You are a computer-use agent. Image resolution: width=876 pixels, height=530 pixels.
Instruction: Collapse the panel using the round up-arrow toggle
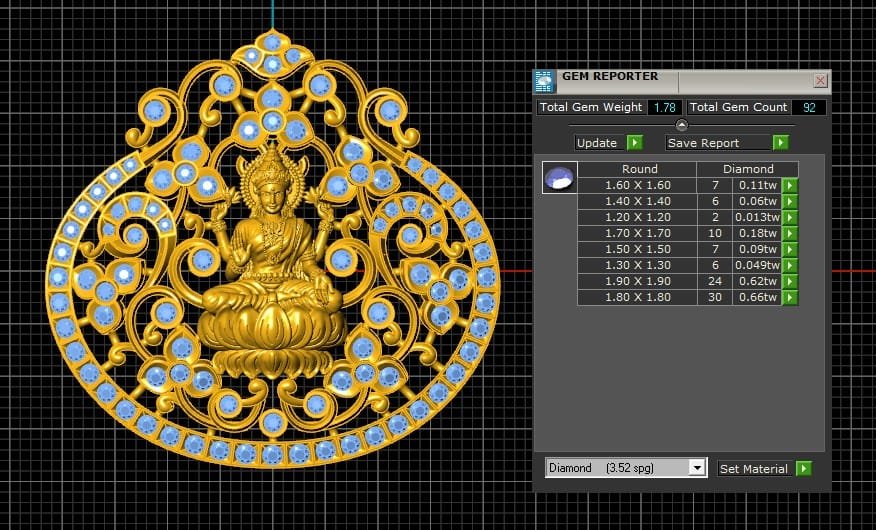(x=681, y=125)
